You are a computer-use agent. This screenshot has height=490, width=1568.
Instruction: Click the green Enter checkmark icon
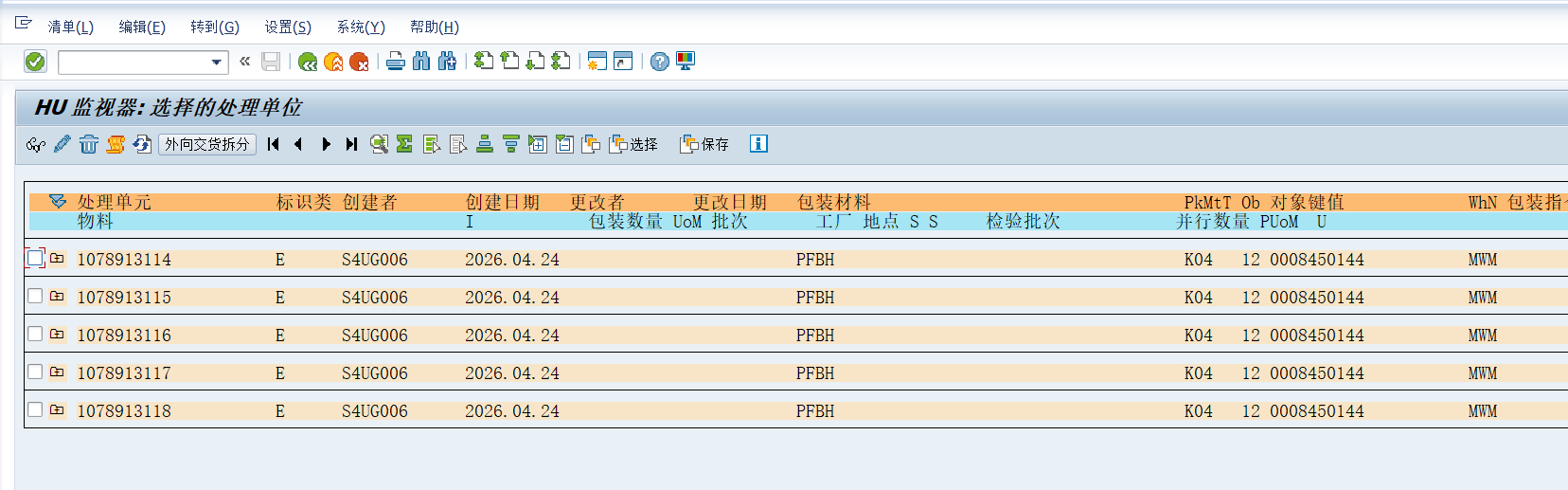(35, 62)
